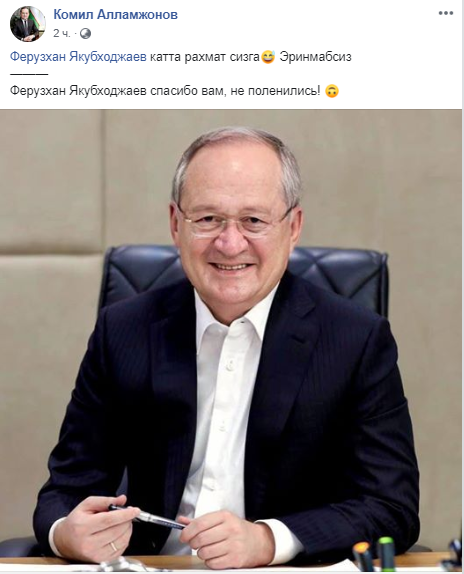Click the "катта рахмат сизга" text
The image size is (464, 574).
[205, 57]
